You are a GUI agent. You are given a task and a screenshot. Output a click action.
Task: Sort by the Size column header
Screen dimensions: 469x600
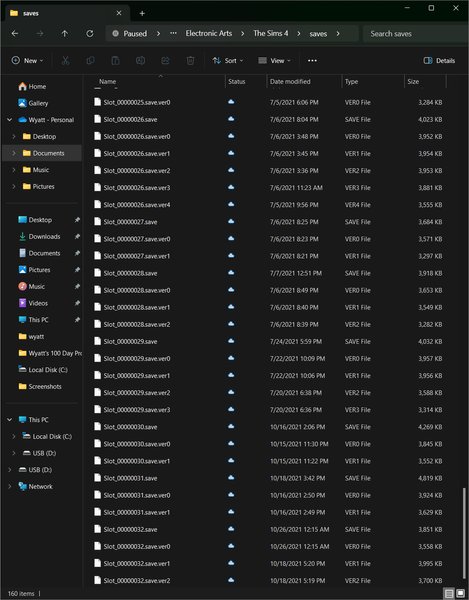point(425,82)
